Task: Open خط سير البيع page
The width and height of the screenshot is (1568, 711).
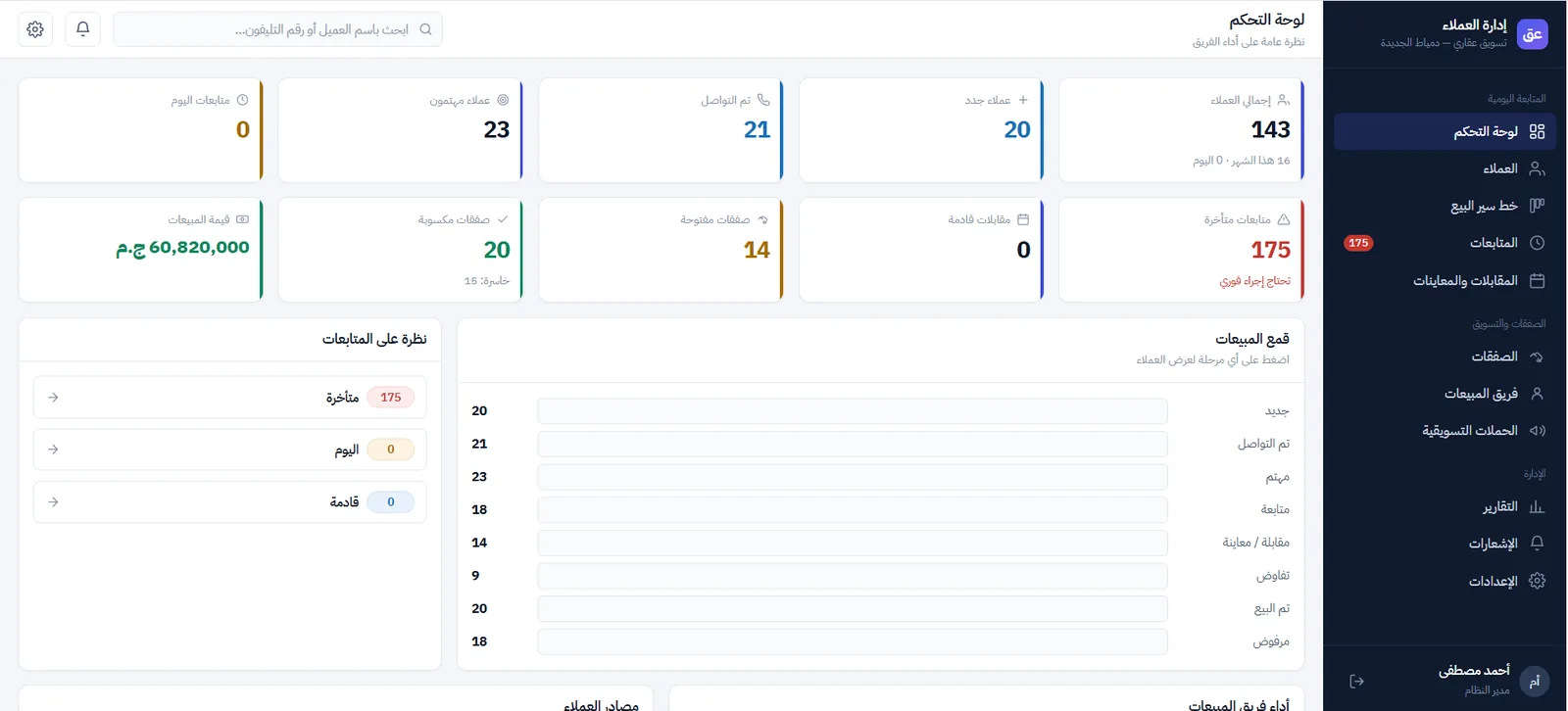Action: [1445, 206]
